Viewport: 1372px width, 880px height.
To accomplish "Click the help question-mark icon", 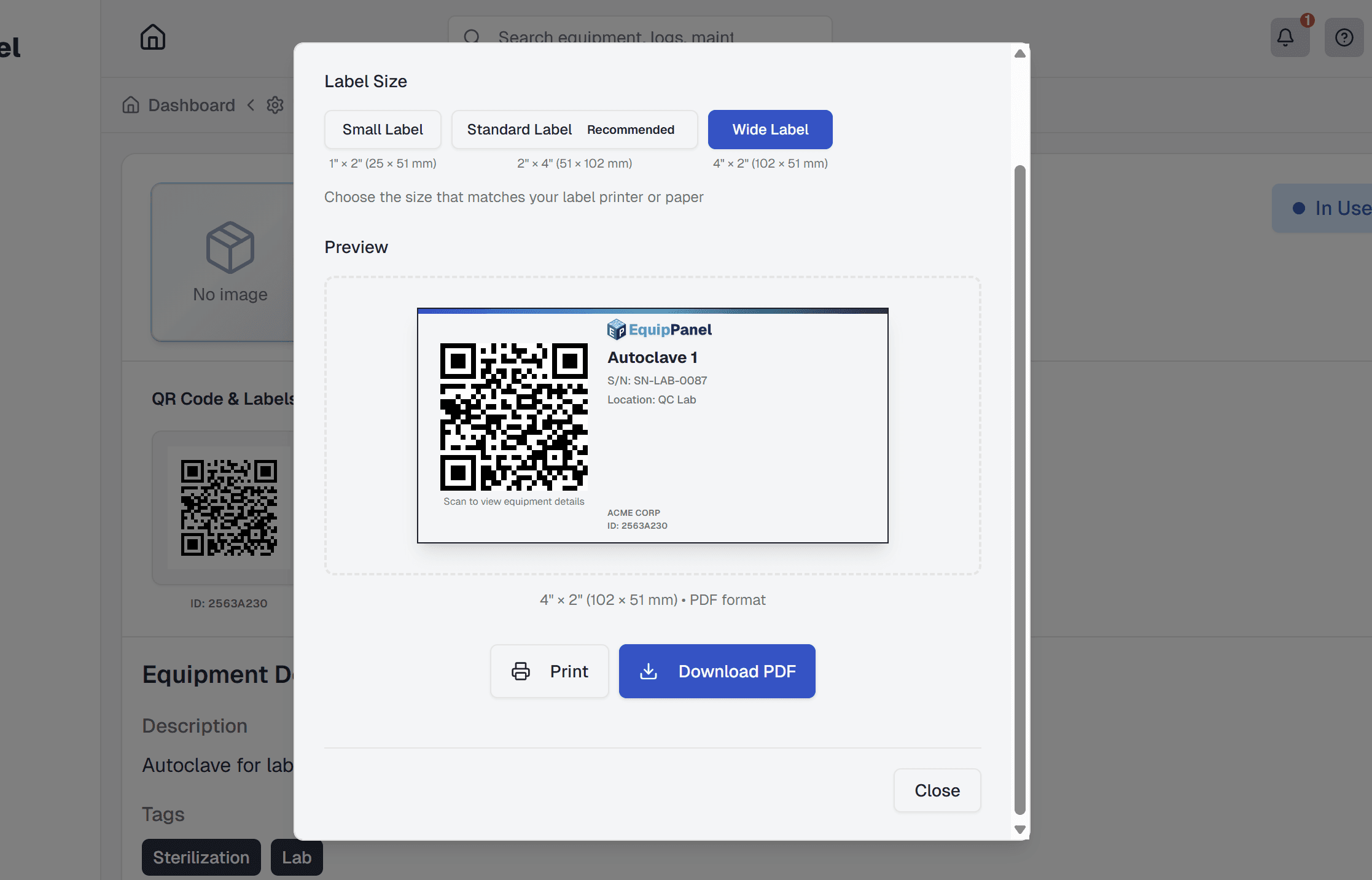I will point(1344,37).
